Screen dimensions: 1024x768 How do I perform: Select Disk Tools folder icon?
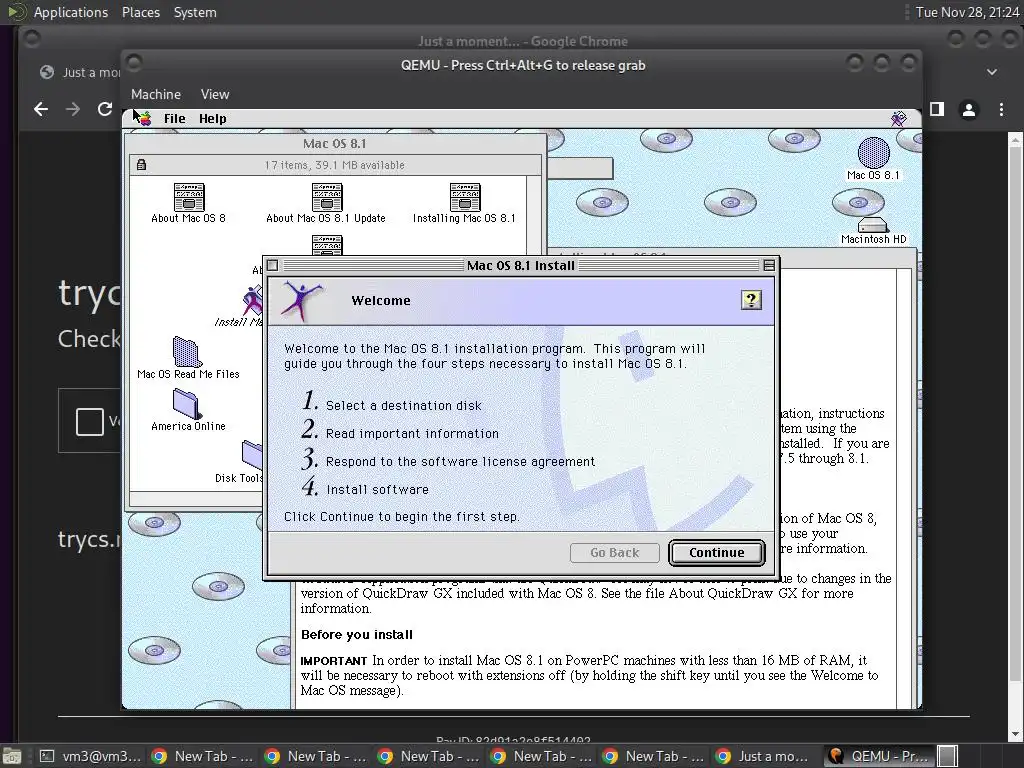click(x=252, y=455)
